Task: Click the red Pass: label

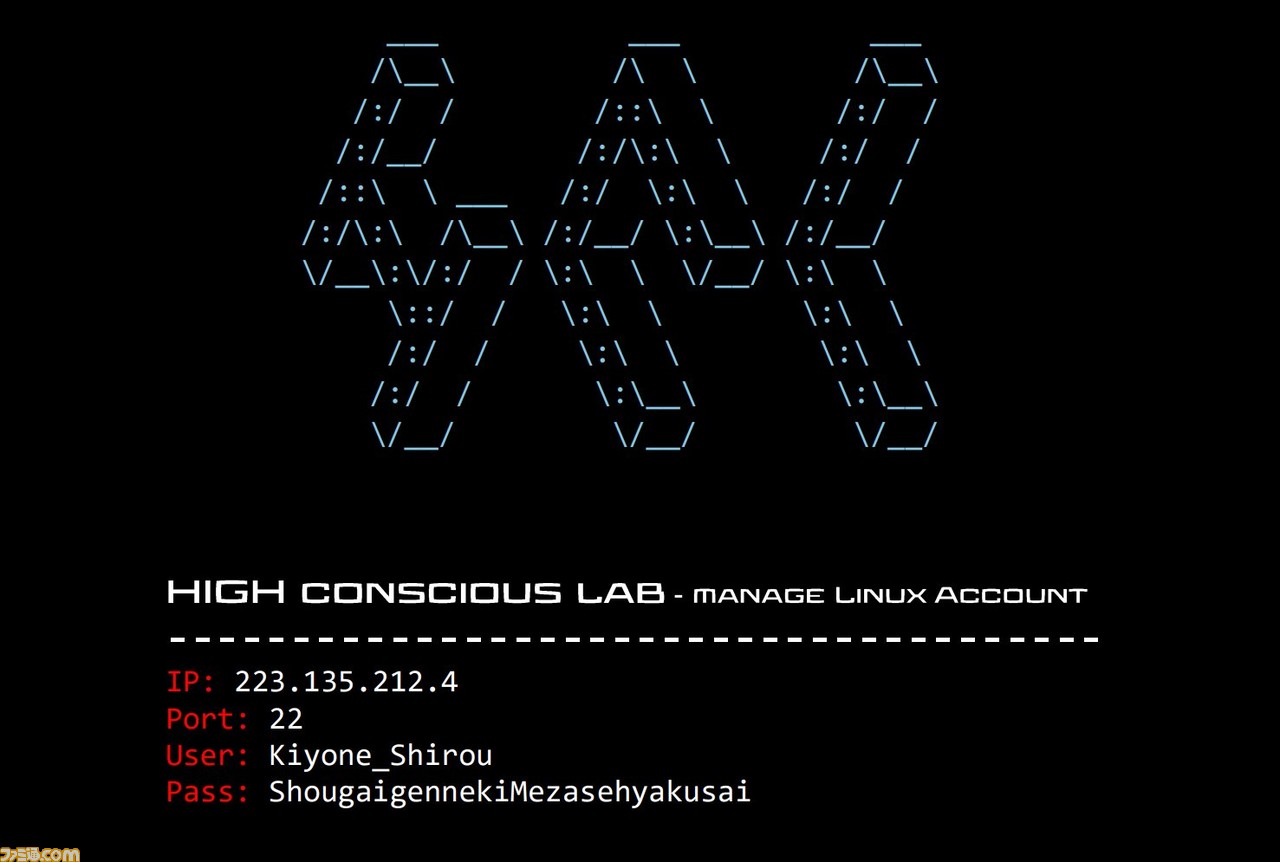Action: (x=207, y=792)
